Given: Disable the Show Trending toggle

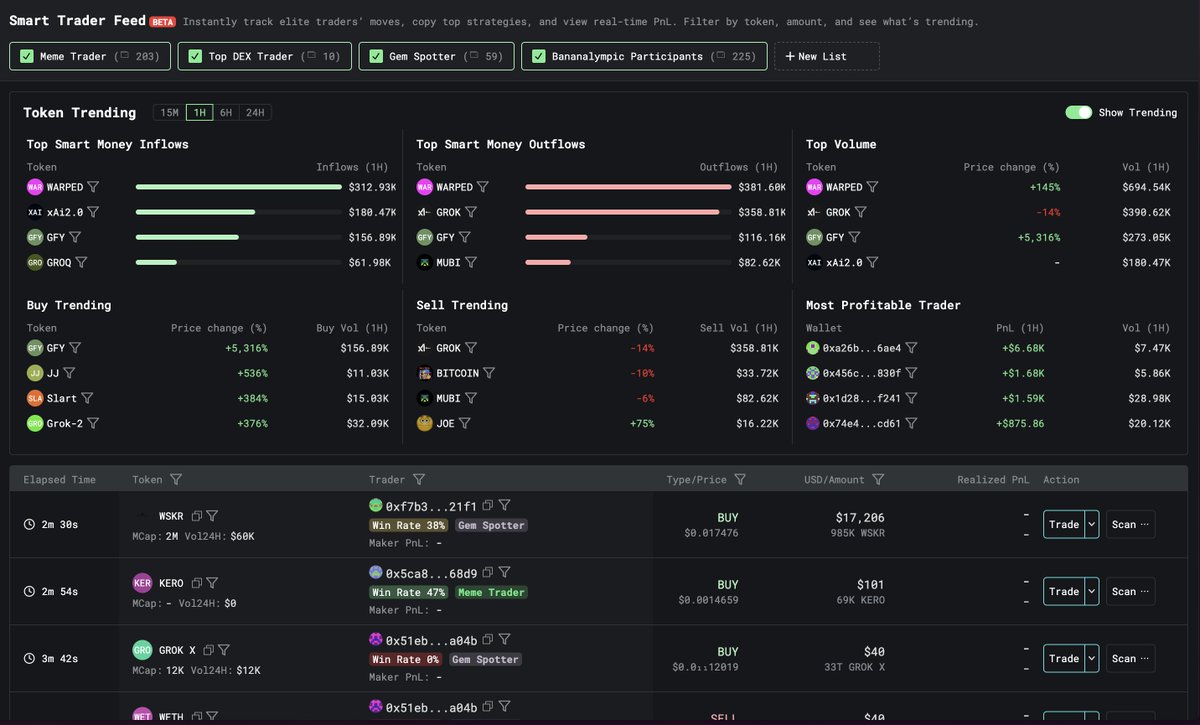Looking at the screenshot, I should point(1078,113).
